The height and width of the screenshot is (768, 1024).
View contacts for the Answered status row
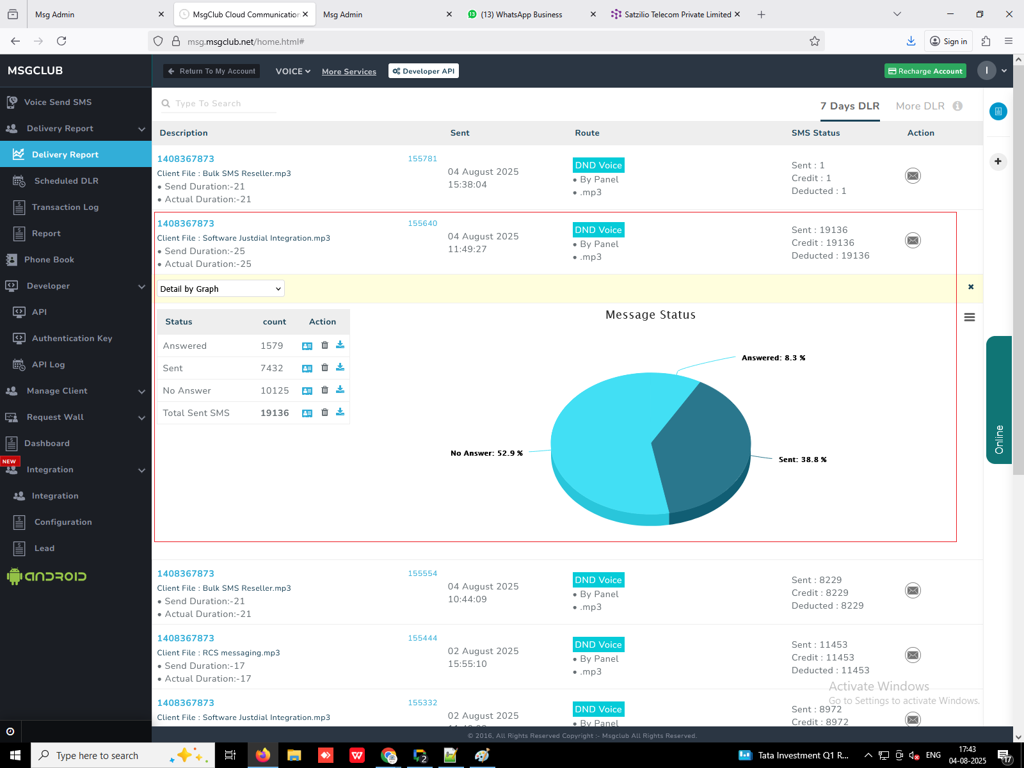(x=307, y=346)
